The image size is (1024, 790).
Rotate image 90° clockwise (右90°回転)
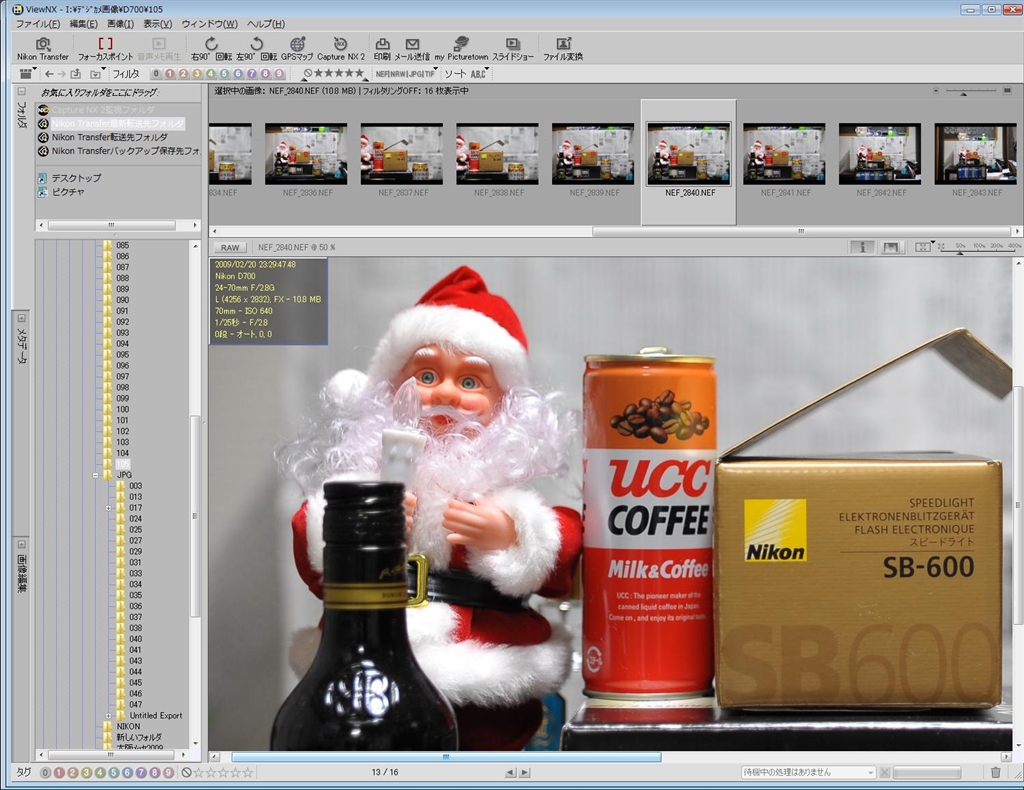tap(210, 49)
